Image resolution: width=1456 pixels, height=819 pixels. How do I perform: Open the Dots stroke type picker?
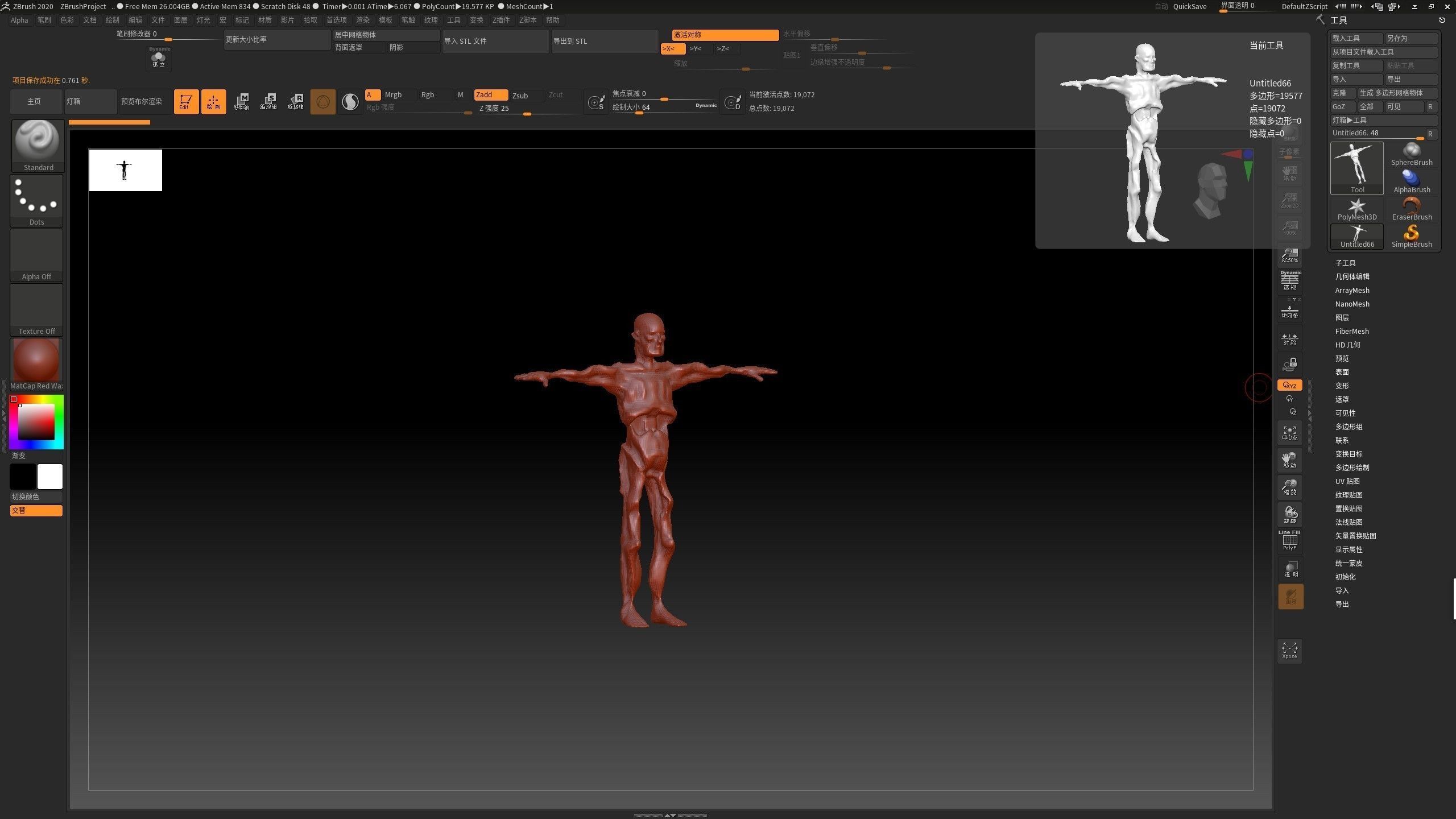point(36,200)
